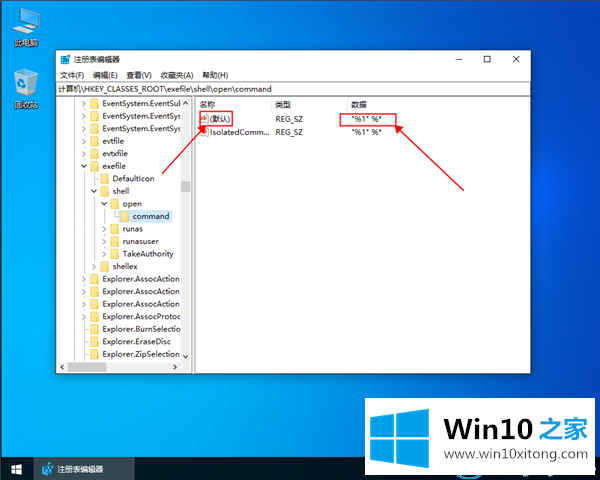Click the shell folder icon
Image resolution: width=600 pixels, height=480 pixels.
pos(104,191)
